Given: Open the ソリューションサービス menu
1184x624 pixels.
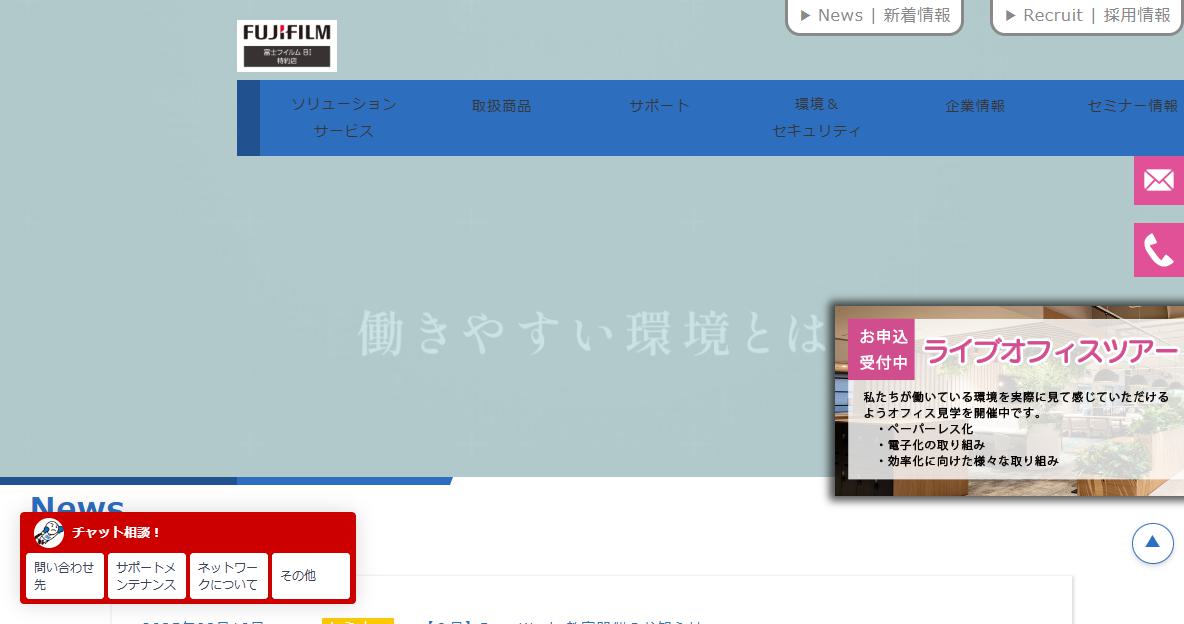Looking at the screenshot, I should (x=344, y=118).
